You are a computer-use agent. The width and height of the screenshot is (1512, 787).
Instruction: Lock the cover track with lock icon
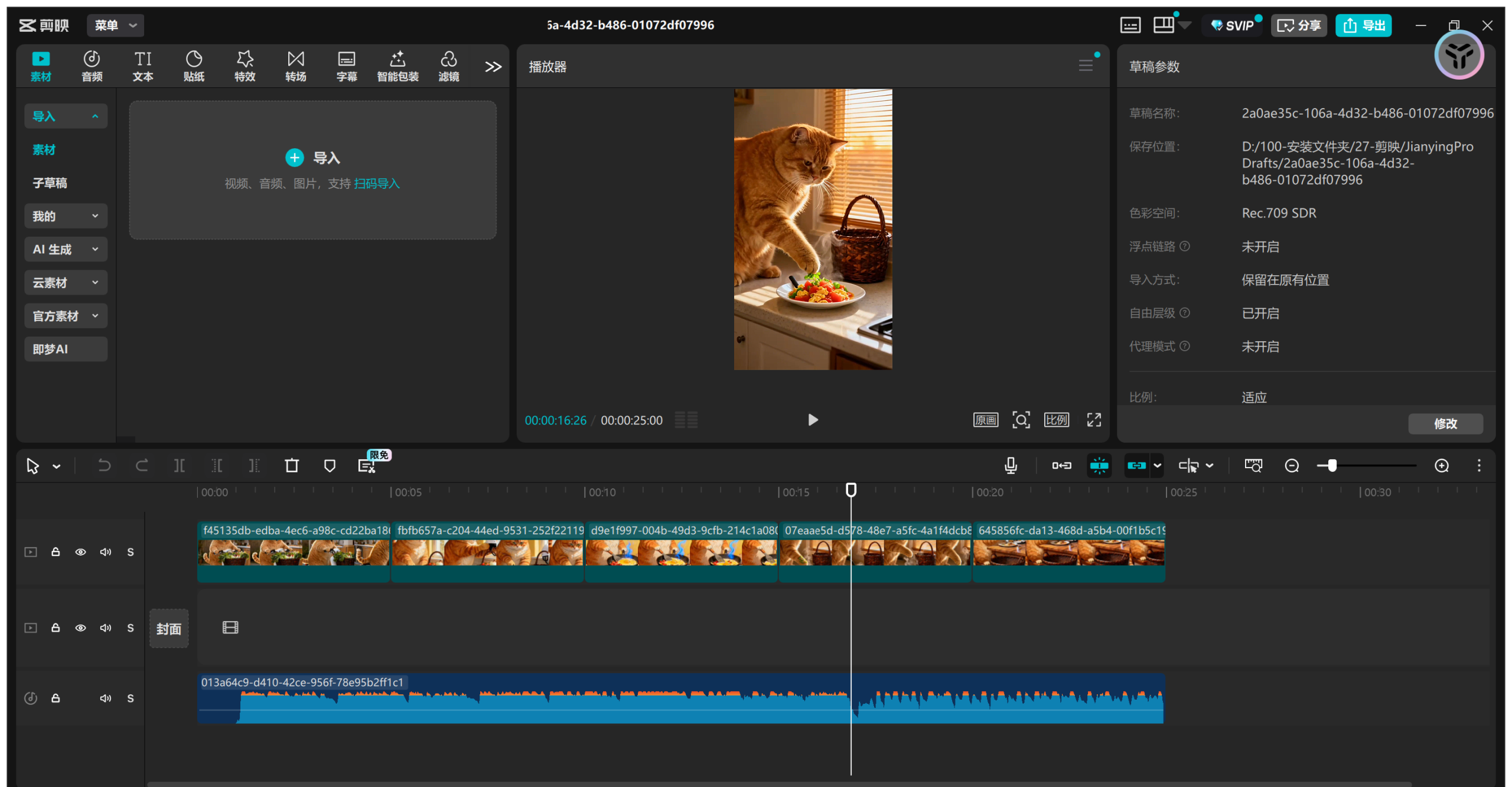click(x=56, y=628)
